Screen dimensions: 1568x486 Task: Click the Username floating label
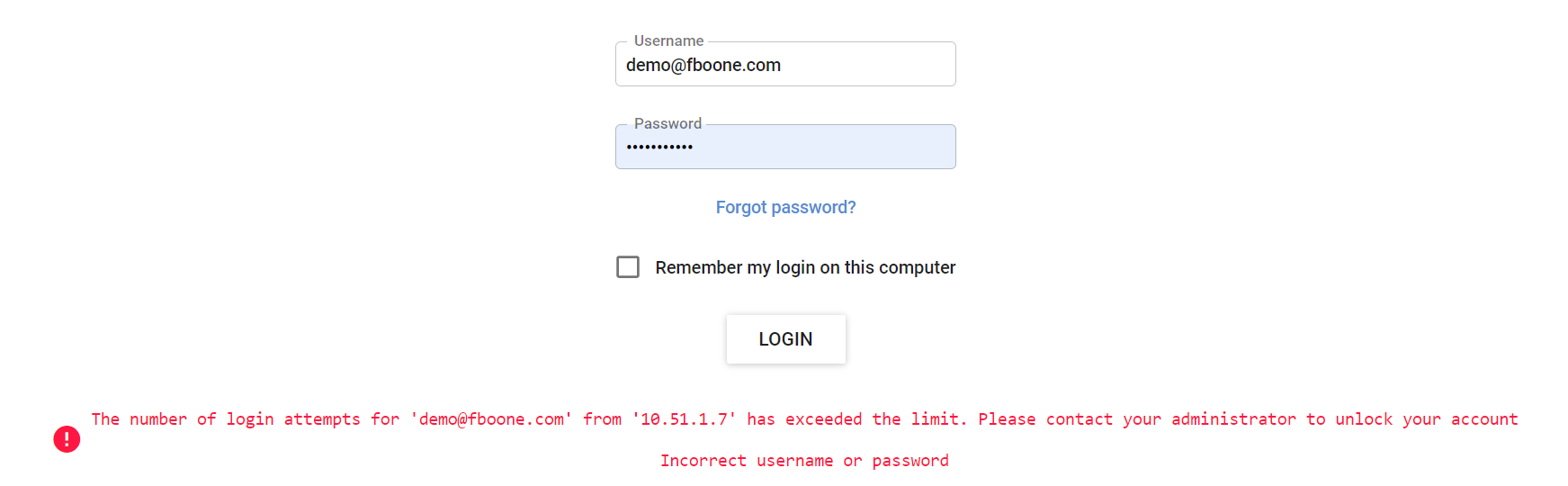coord(668,40)
